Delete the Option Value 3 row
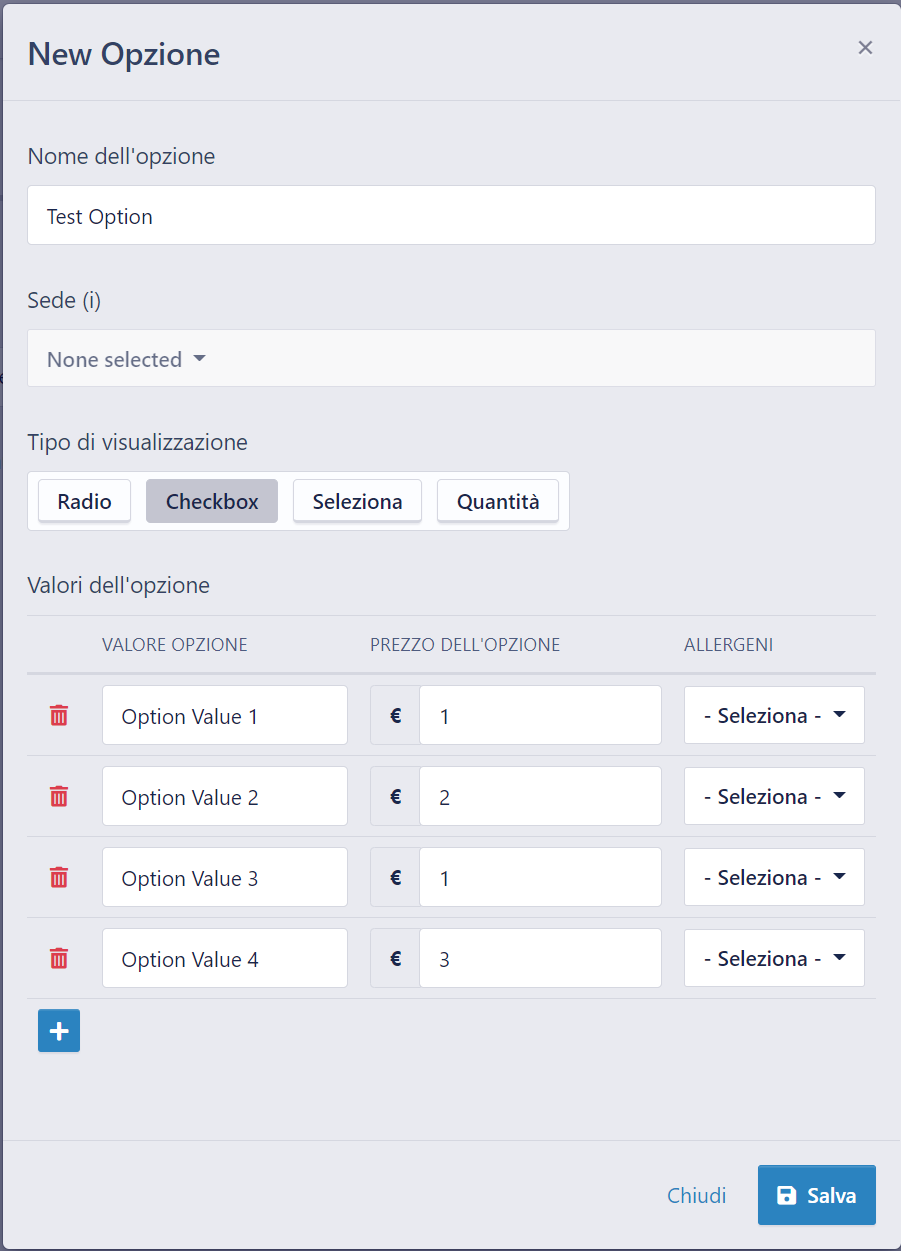This screenshot has width=901, height=1251. coord(59,877)
